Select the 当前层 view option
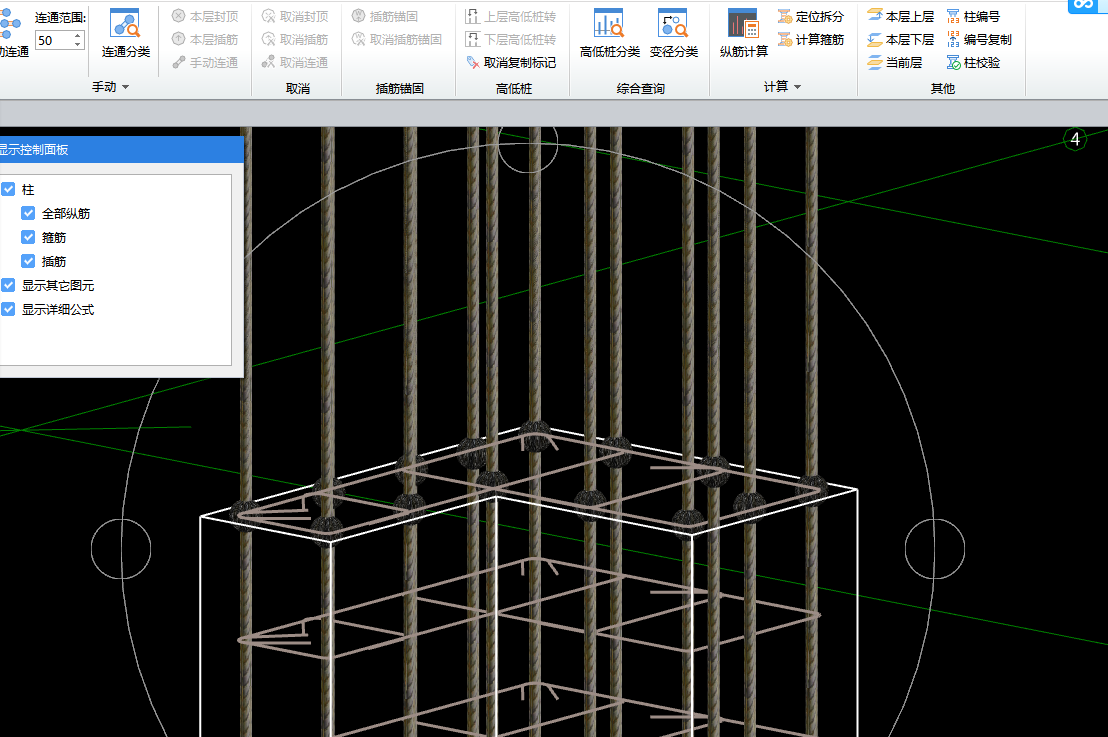The image size is (1108, 737). pyautogui.click(x=895, y=62)
